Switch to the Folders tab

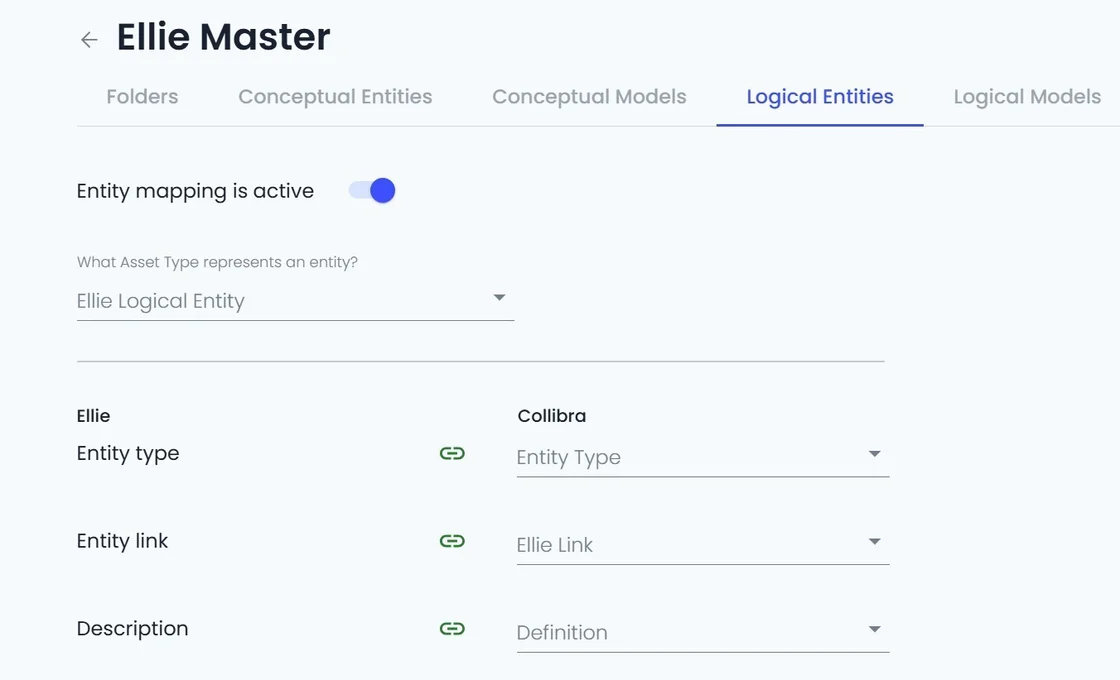pyautogui.click(x=142, y=96)
